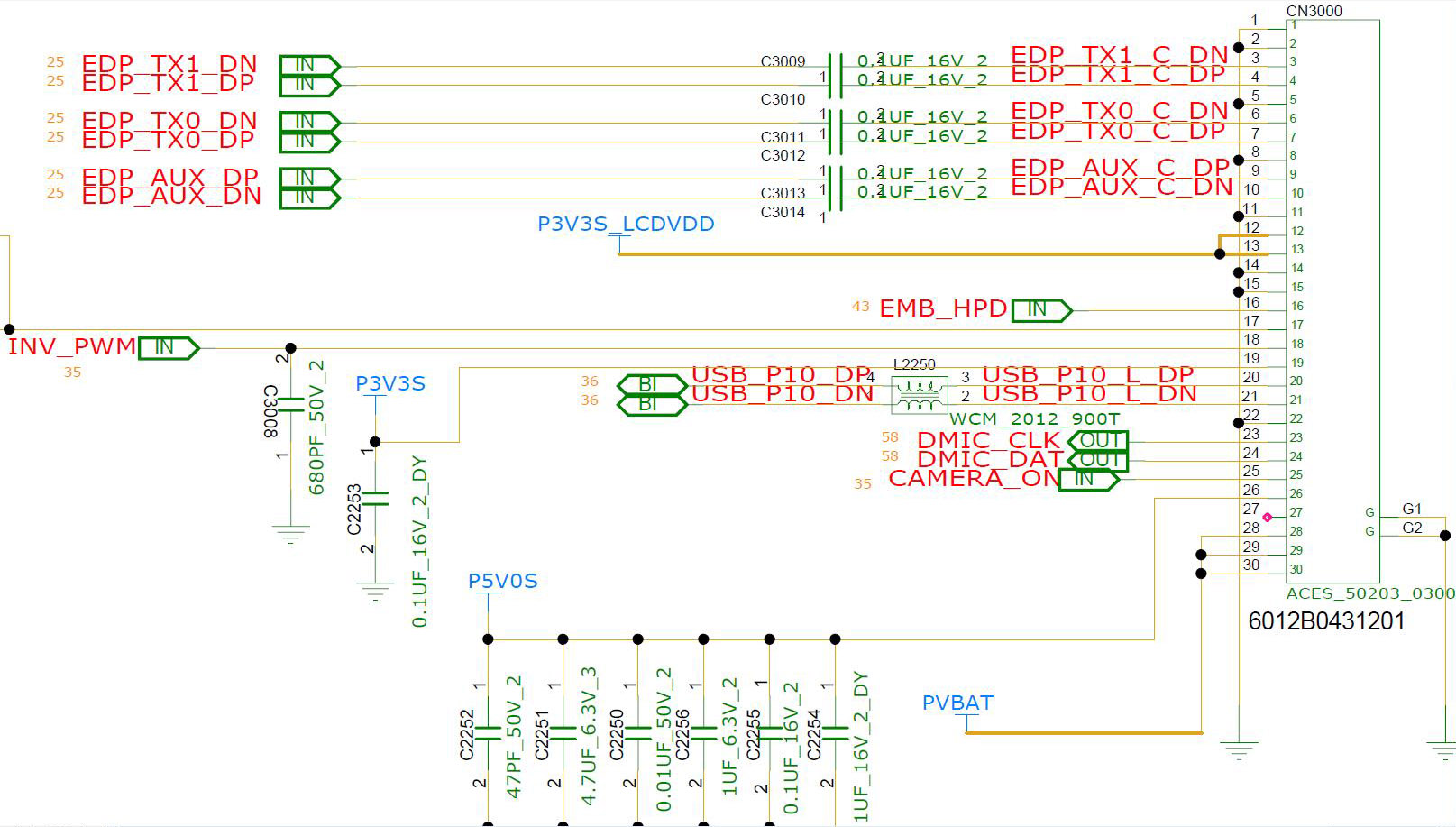1456x827 pixels.
Task: Select the ground symbol below C2253
Action: point(375,591)
